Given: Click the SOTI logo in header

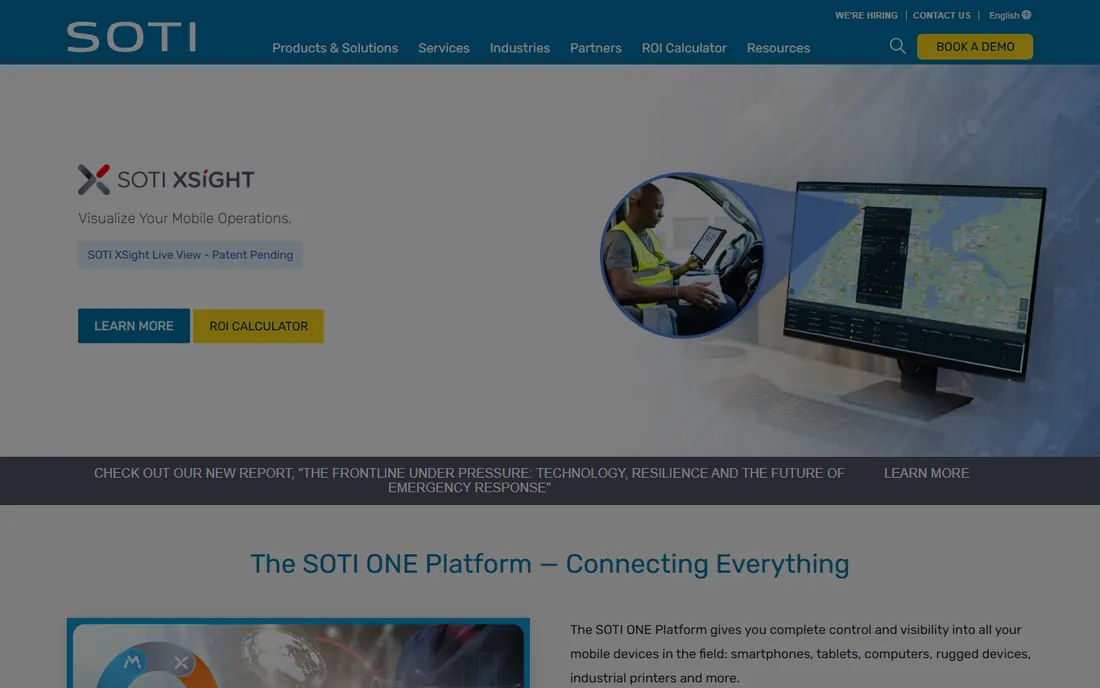Looking at the screenshot, I should [x=131, y=36].
